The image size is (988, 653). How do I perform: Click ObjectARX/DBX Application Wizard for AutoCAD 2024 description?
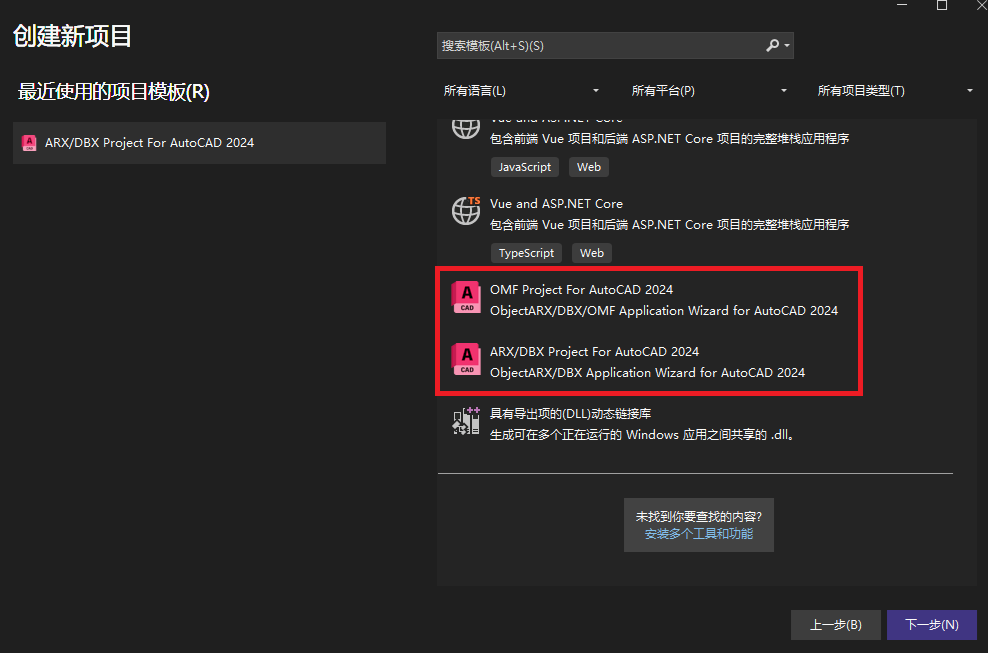click(648, 373)
